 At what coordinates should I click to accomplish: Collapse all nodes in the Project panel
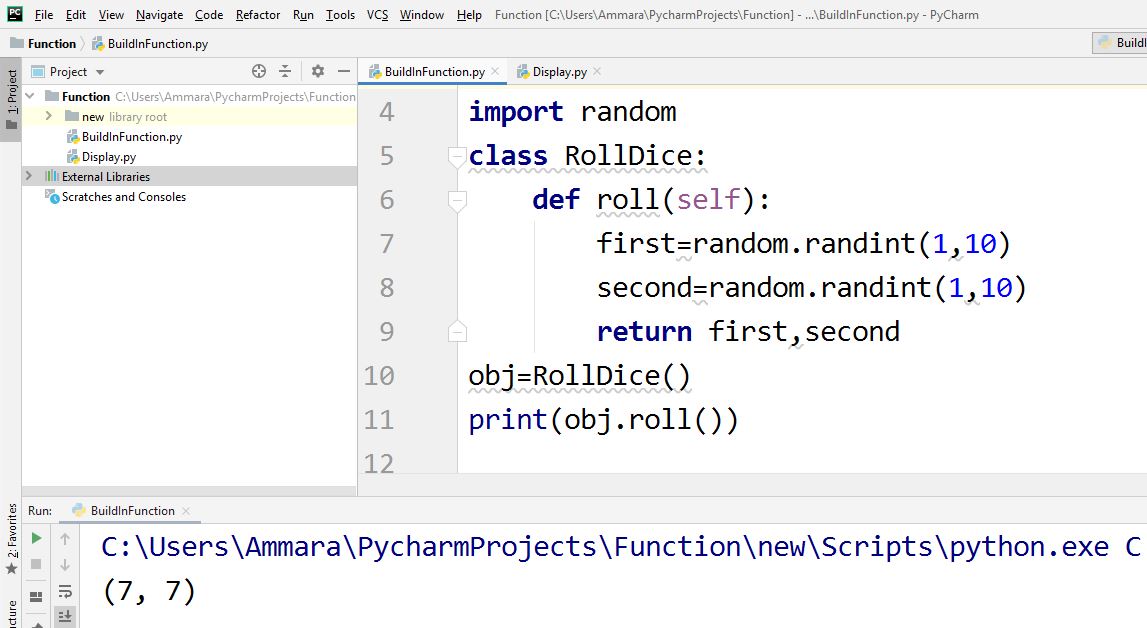point(285,71)
